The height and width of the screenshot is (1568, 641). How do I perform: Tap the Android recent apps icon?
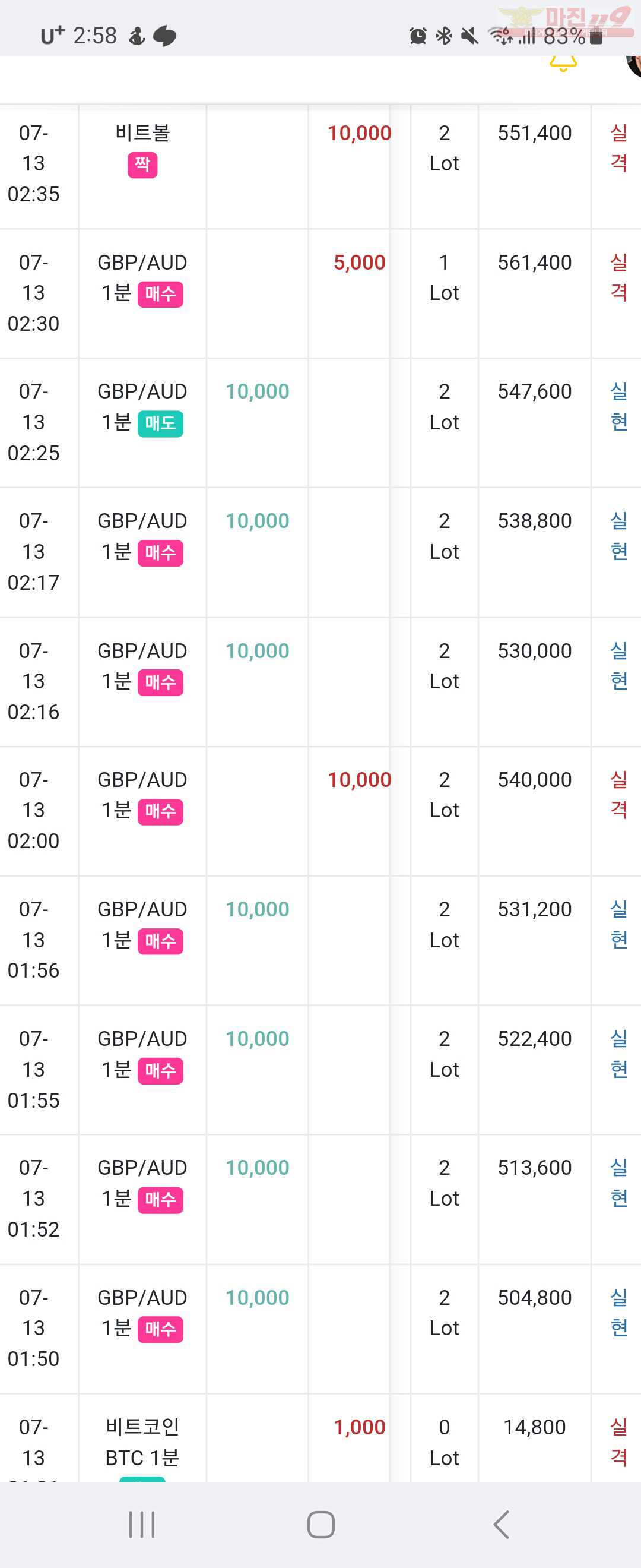(x=142, y=1525)
